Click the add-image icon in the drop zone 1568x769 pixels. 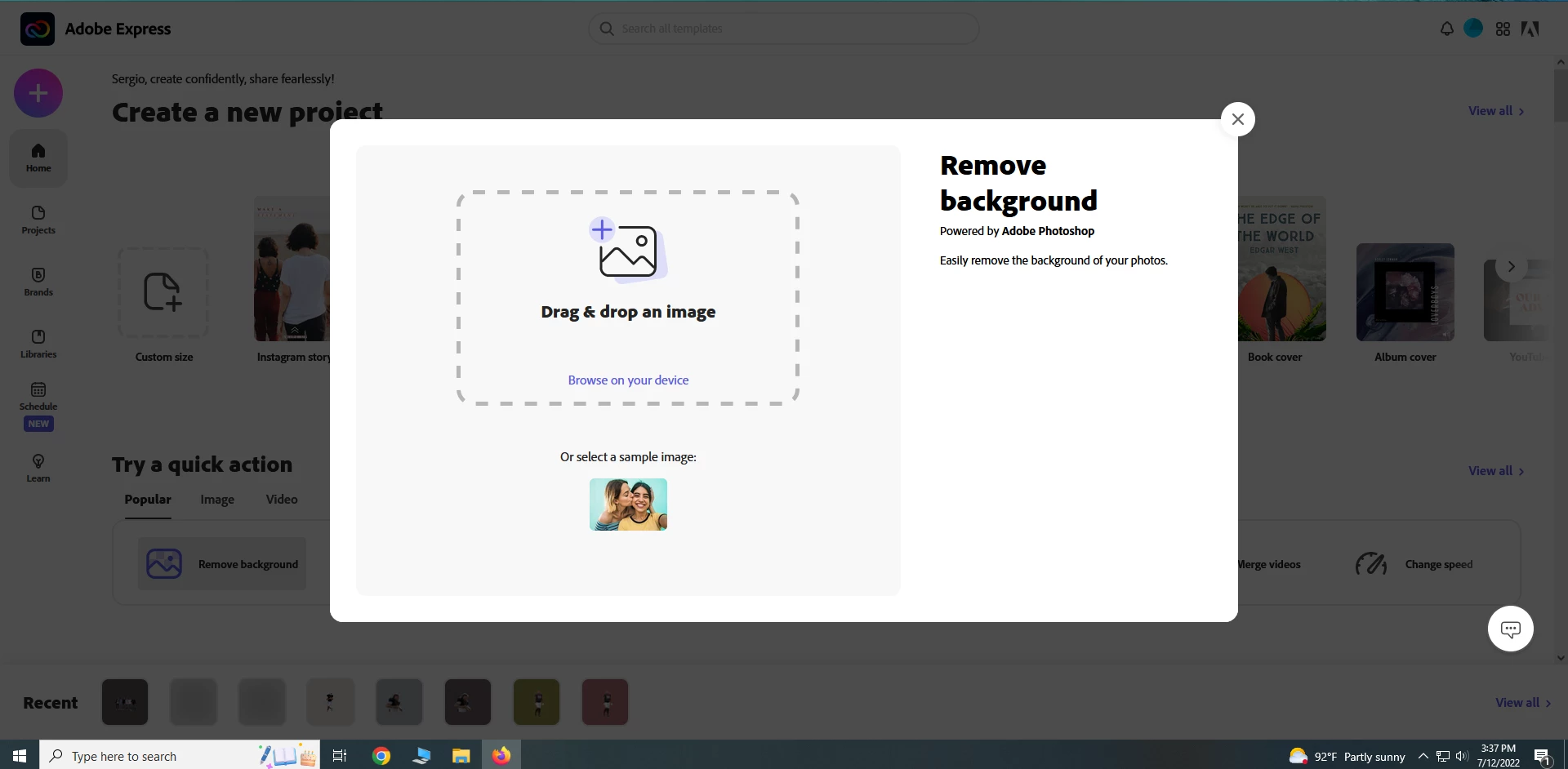[626, 250]
